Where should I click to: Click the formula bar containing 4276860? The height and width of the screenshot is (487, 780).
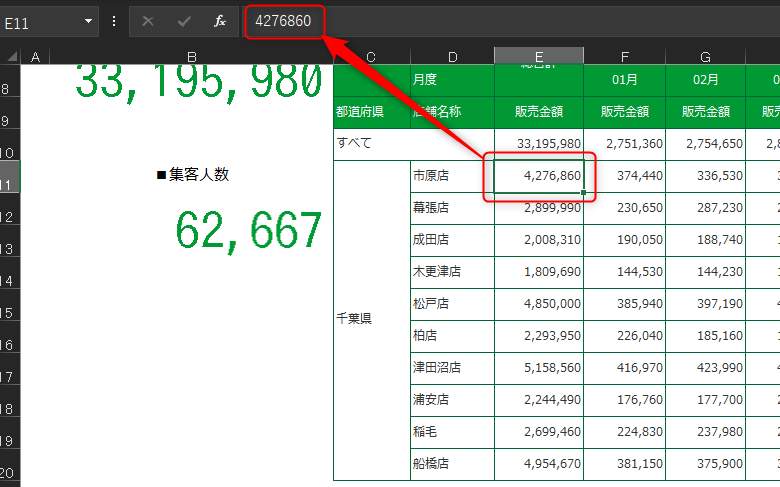(x=512, y=21)
